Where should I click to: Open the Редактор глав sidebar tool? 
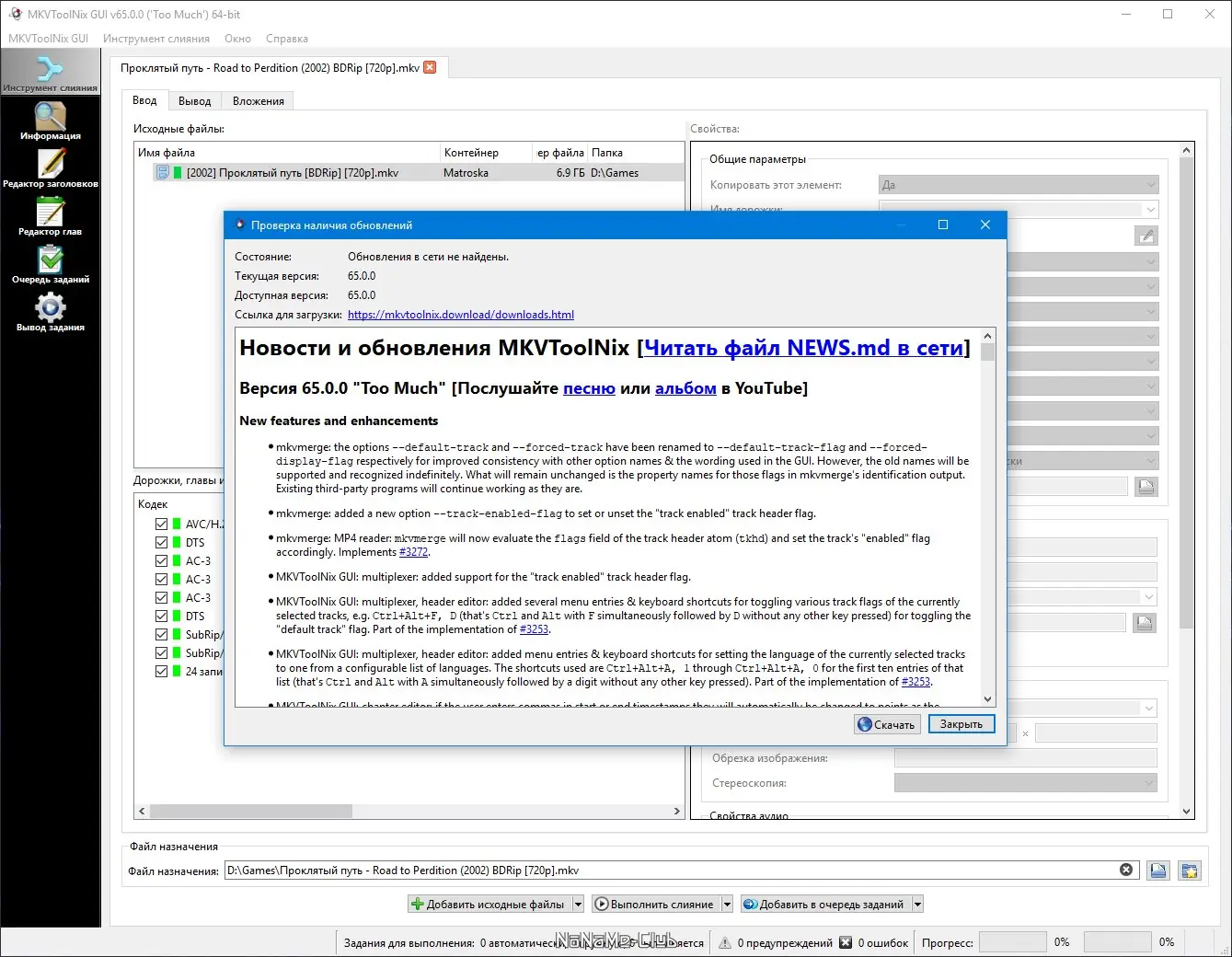point(50,216)
